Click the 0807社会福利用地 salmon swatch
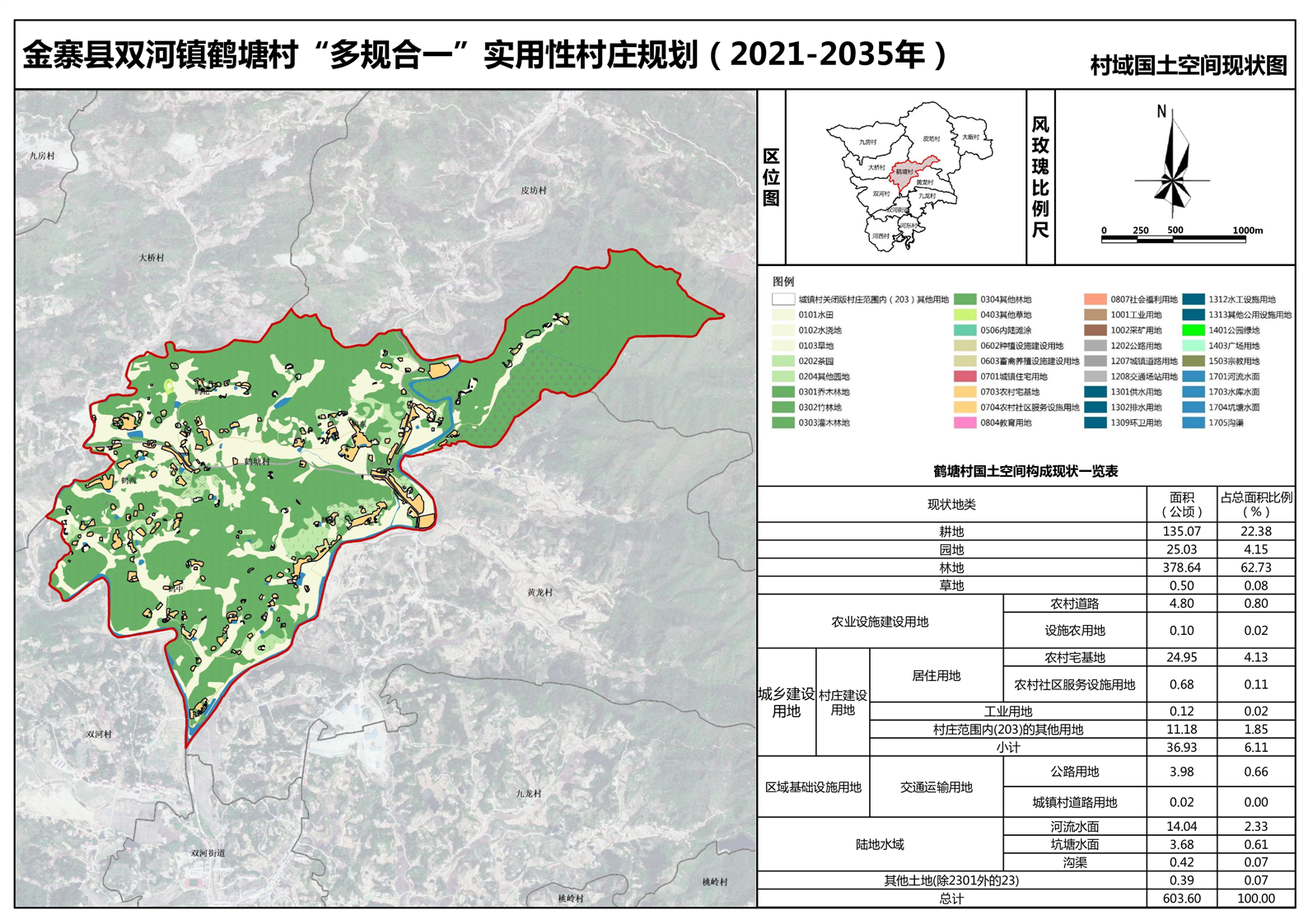The image size is (1308, 924). (x=1095, y=300)
